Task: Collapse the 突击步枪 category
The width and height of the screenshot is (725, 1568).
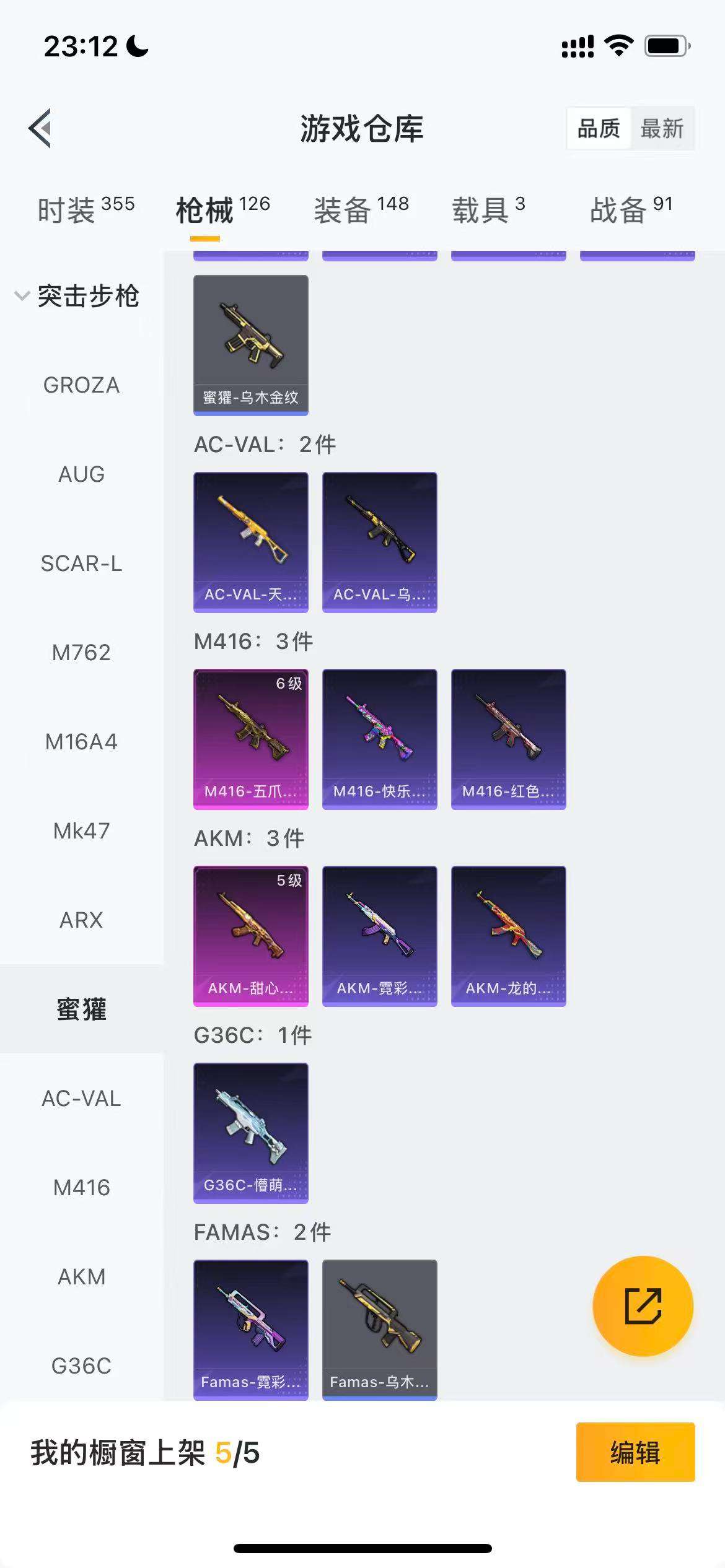Action: tap(77, 296)
